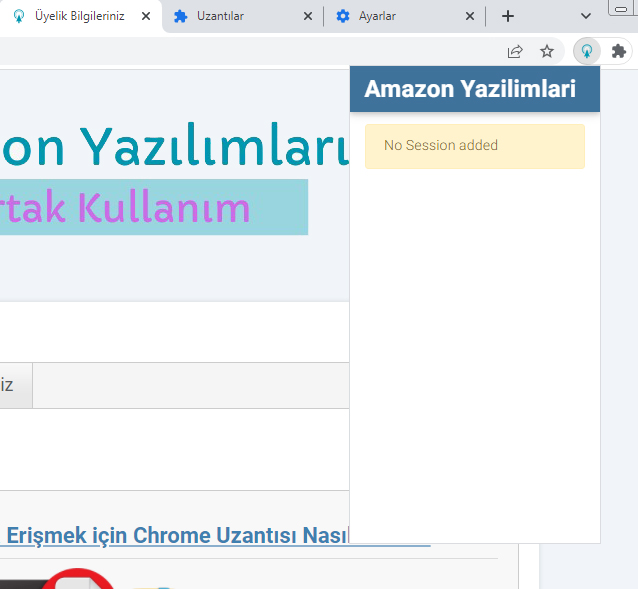Close the Ayarlar tab
The height and width of the screenshot is (589, 638).
tap(470, 16)
